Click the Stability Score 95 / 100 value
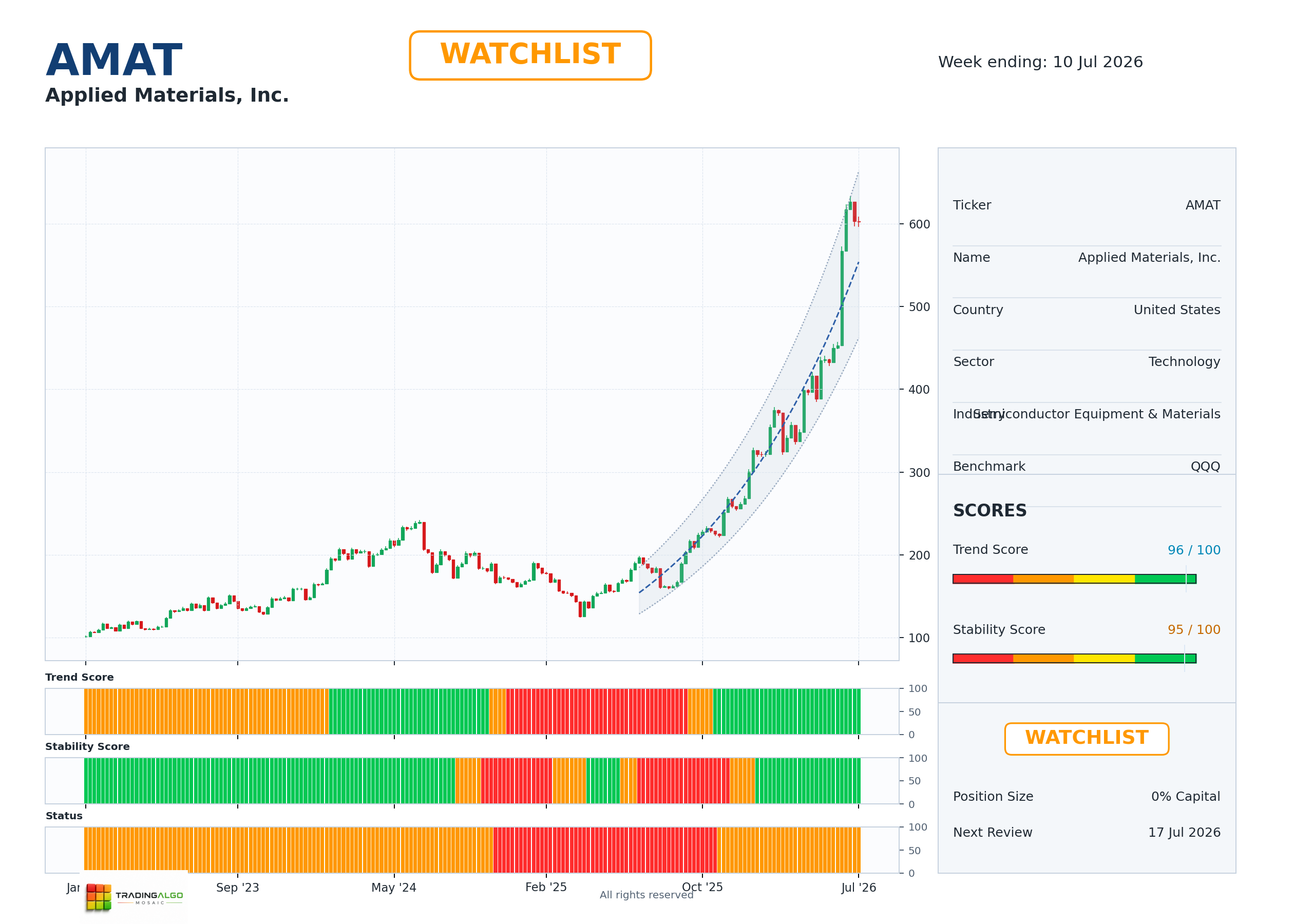The image size is (1294, 924). pyautogui.click(x=1194, y=630)
